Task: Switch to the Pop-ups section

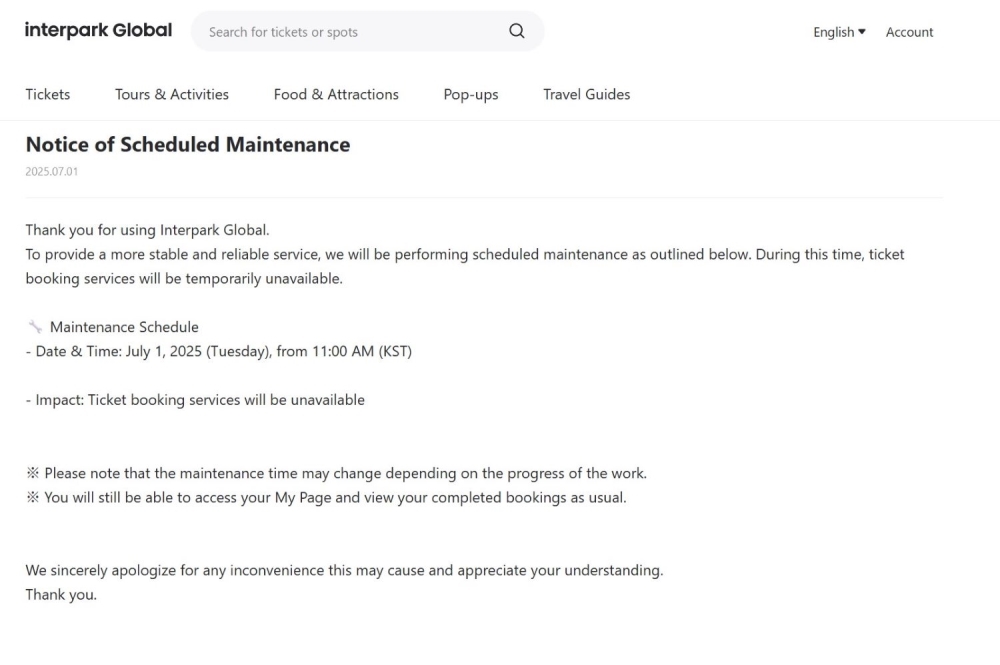Action: 471,94
